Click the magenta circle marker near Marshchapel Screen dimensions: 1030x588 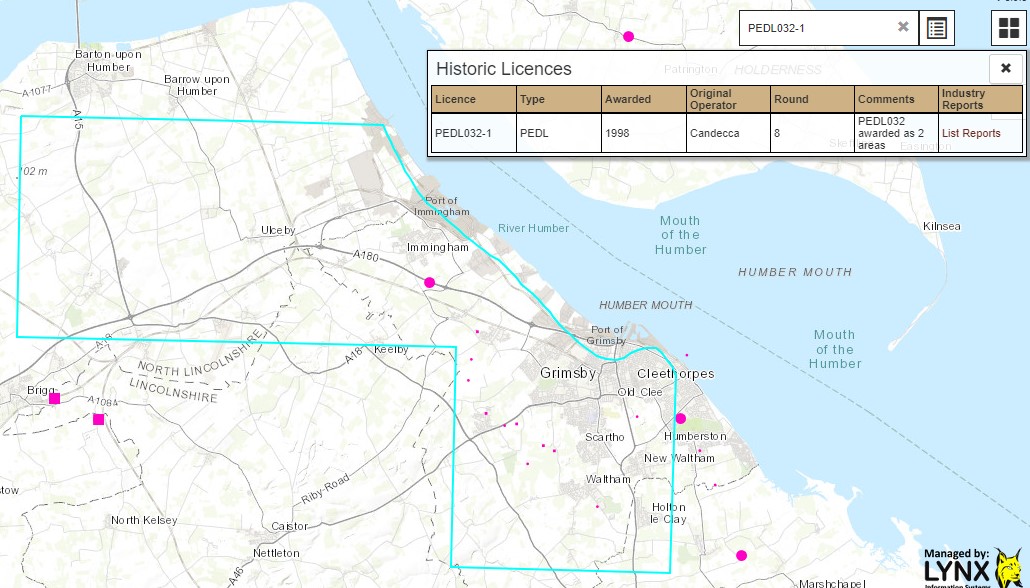coord(741,555)
